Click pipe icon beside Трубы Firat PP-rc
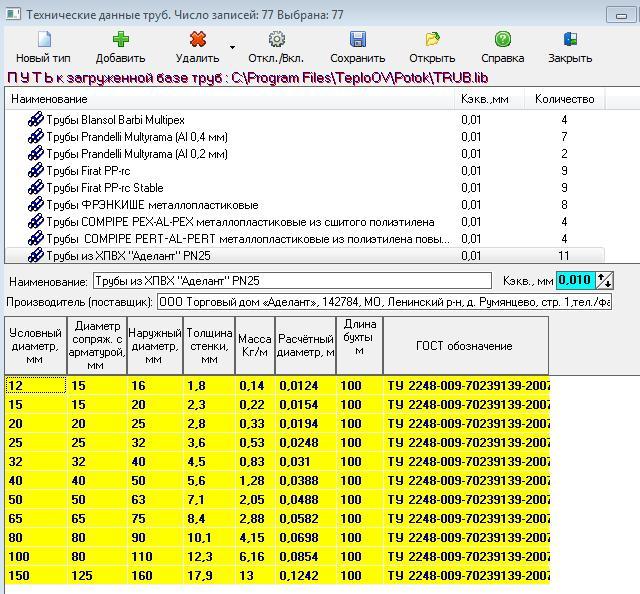This screenshot has width=640, height=594. 36,171
